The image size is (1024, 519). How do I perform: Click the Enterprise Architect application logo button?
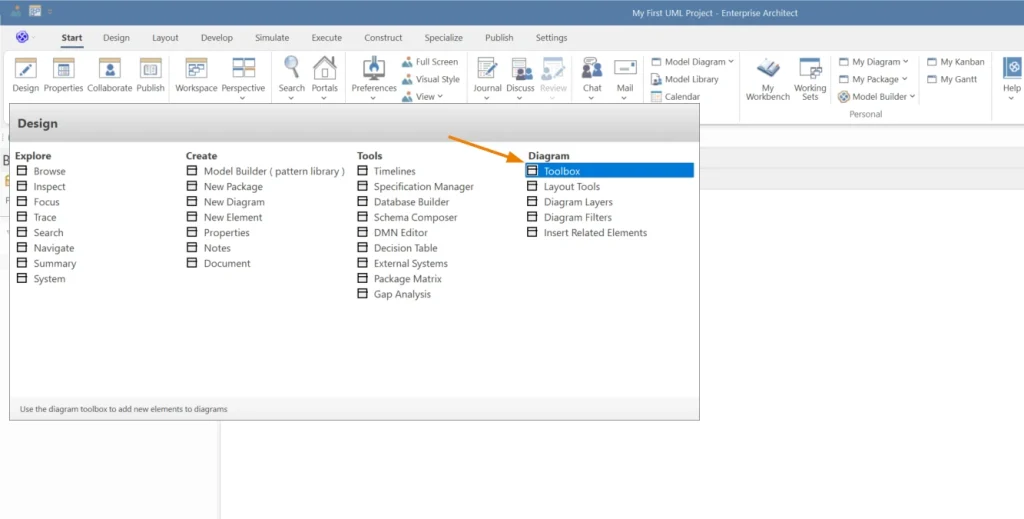pyautogui.click(x=22, y=37)
